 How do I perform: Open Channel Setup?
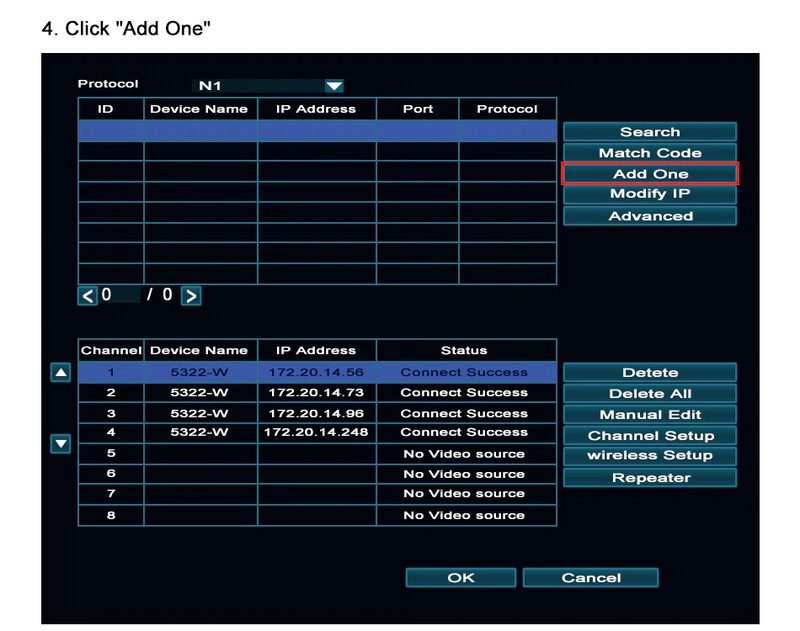[649, 436]
